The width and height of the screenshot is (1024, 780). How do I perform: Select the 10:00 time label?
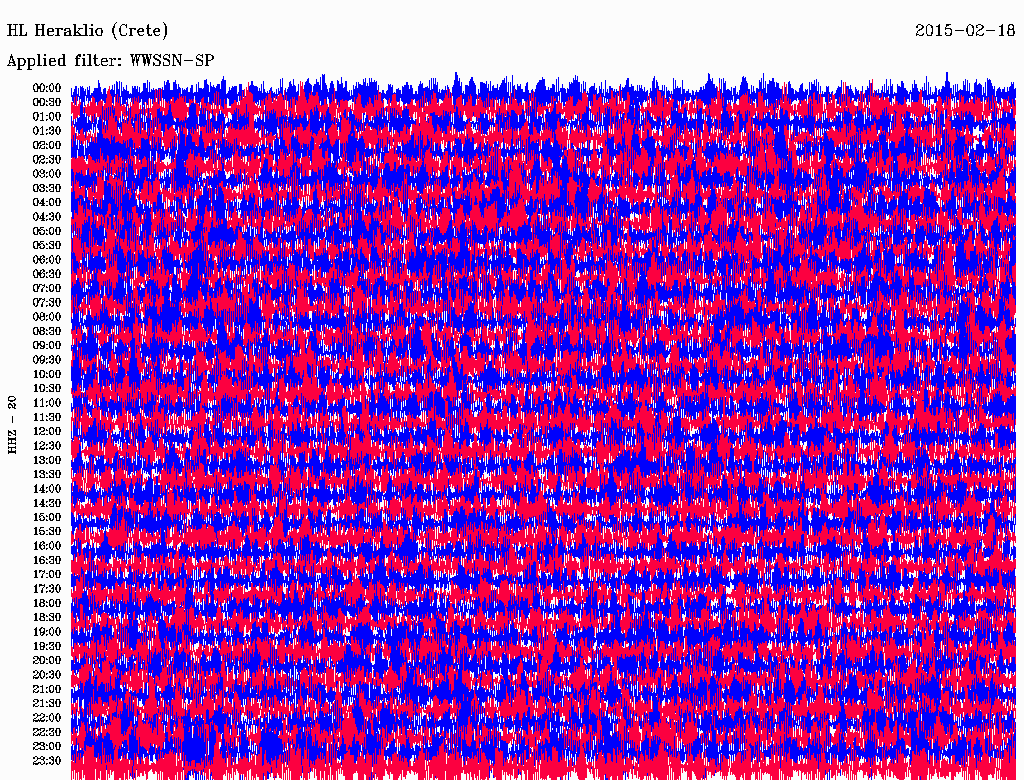pyautogui.click(x=46, y=374)
